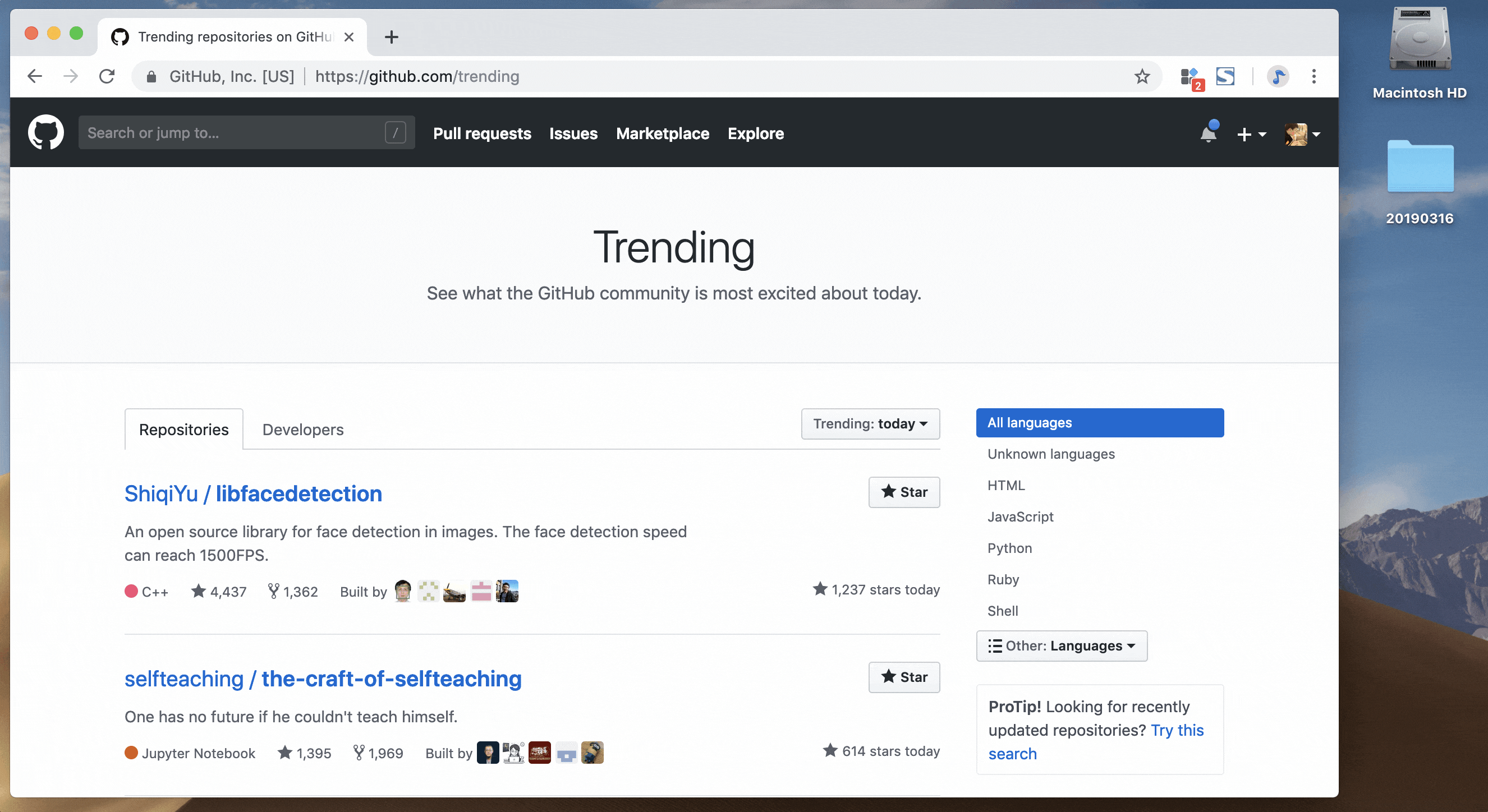Open Marketplace navigation item
Screen dimensions: 1488x812
(x=662, y=132)
